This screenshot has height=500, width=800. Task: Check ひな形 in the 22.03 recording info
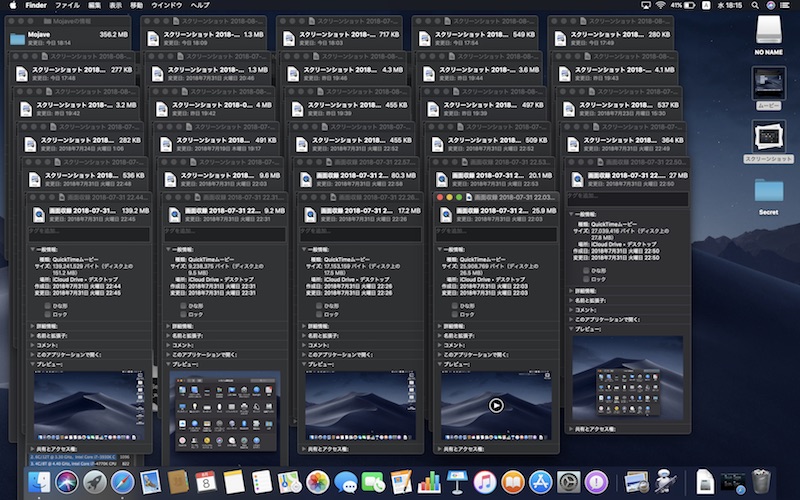coord(455,306)
